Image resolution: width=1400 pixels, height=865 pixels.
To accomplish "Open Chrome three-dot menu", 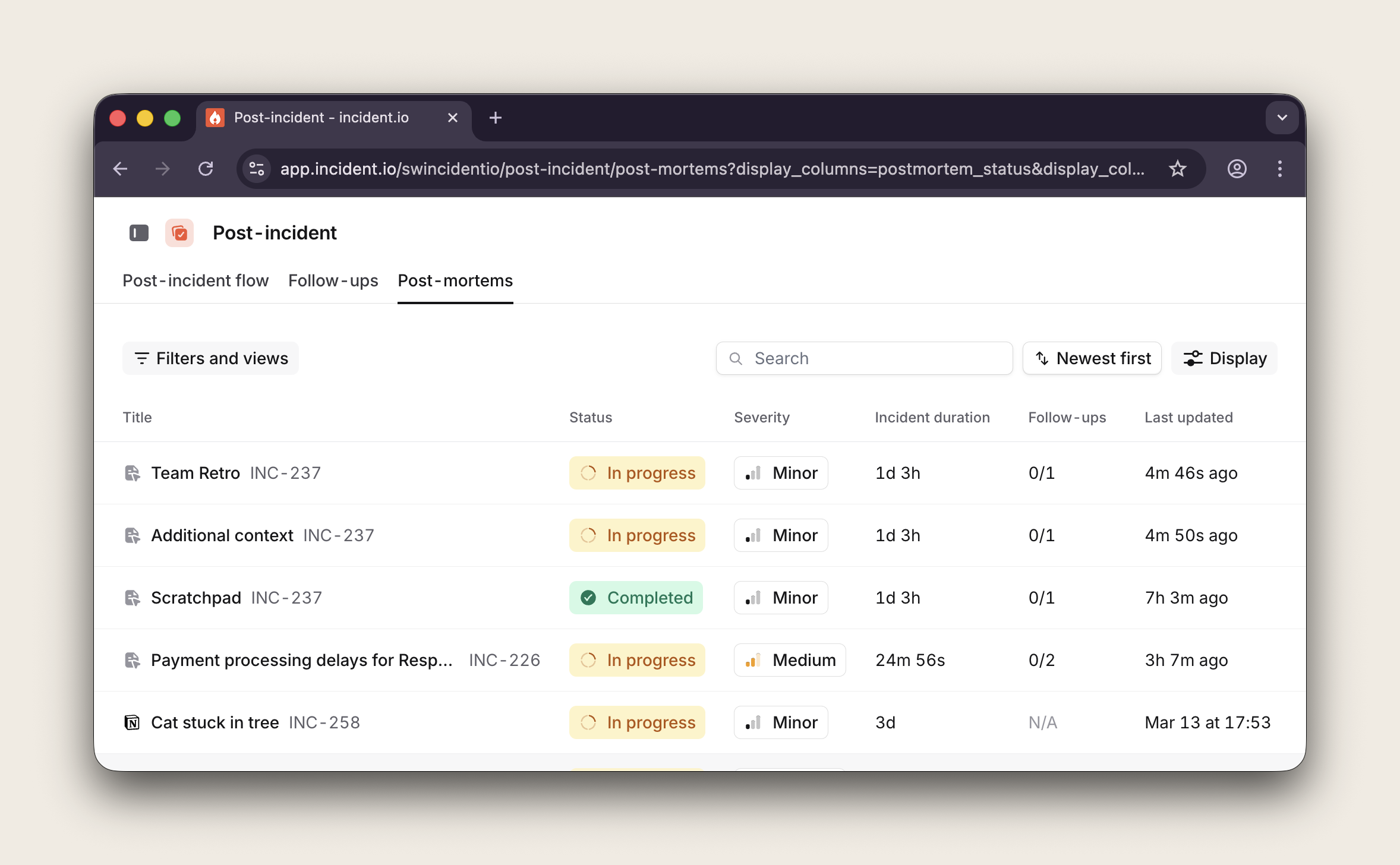I will [x=1279, y=169].
